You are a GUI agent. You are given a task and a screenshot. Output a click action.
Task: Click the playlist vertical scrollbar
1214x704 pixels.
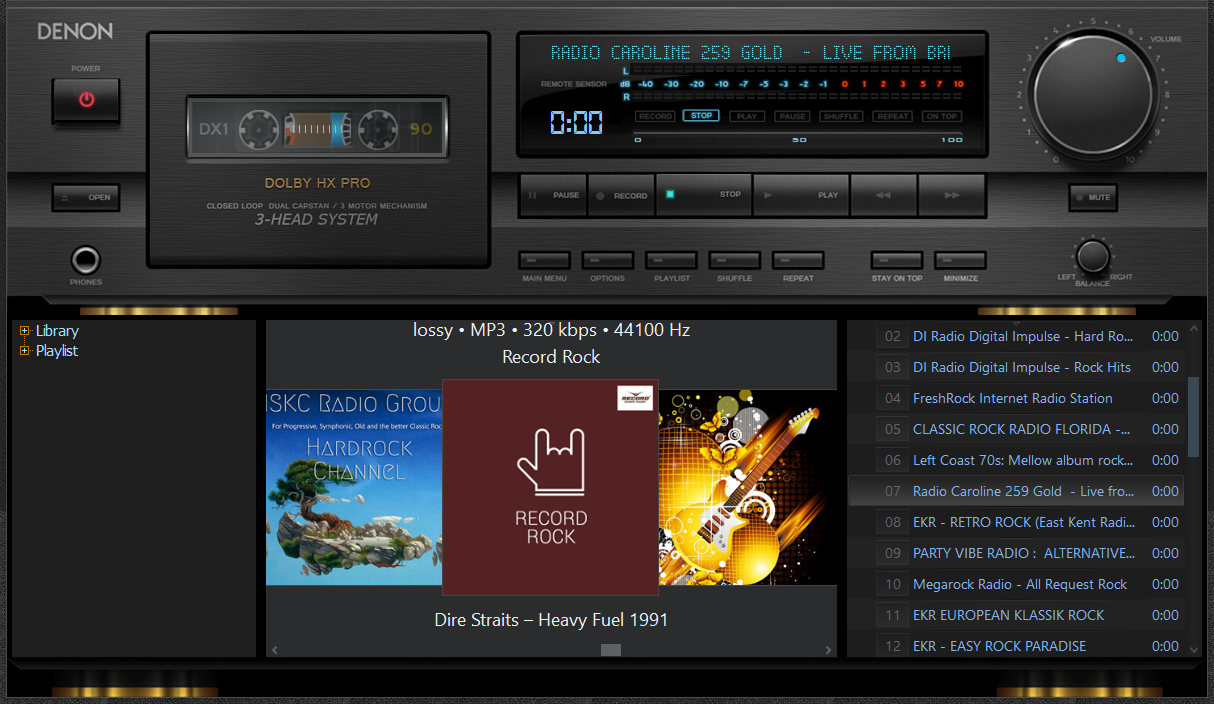click(1192, 415)
